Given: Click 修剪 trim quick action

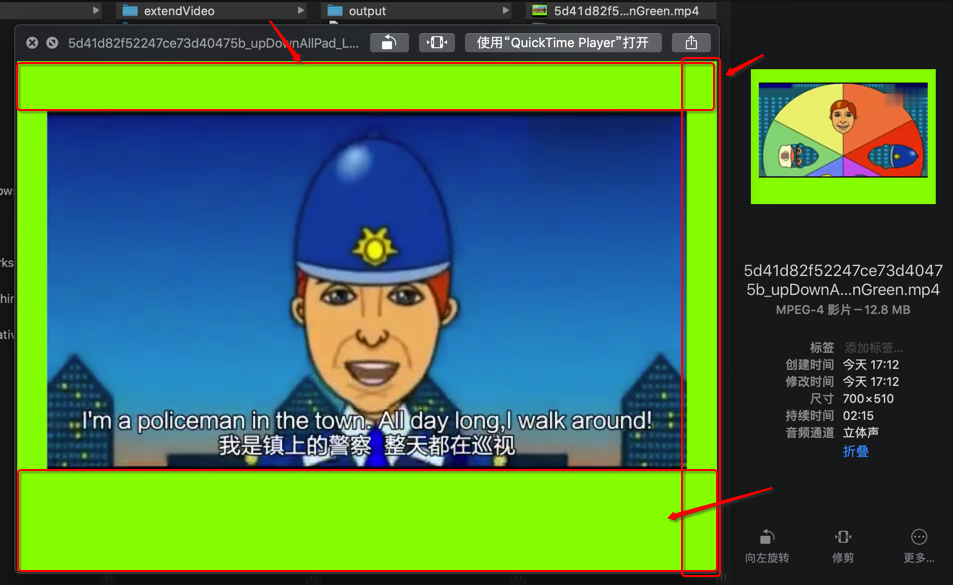Looking at the screenshot, I should coord(842,546).
